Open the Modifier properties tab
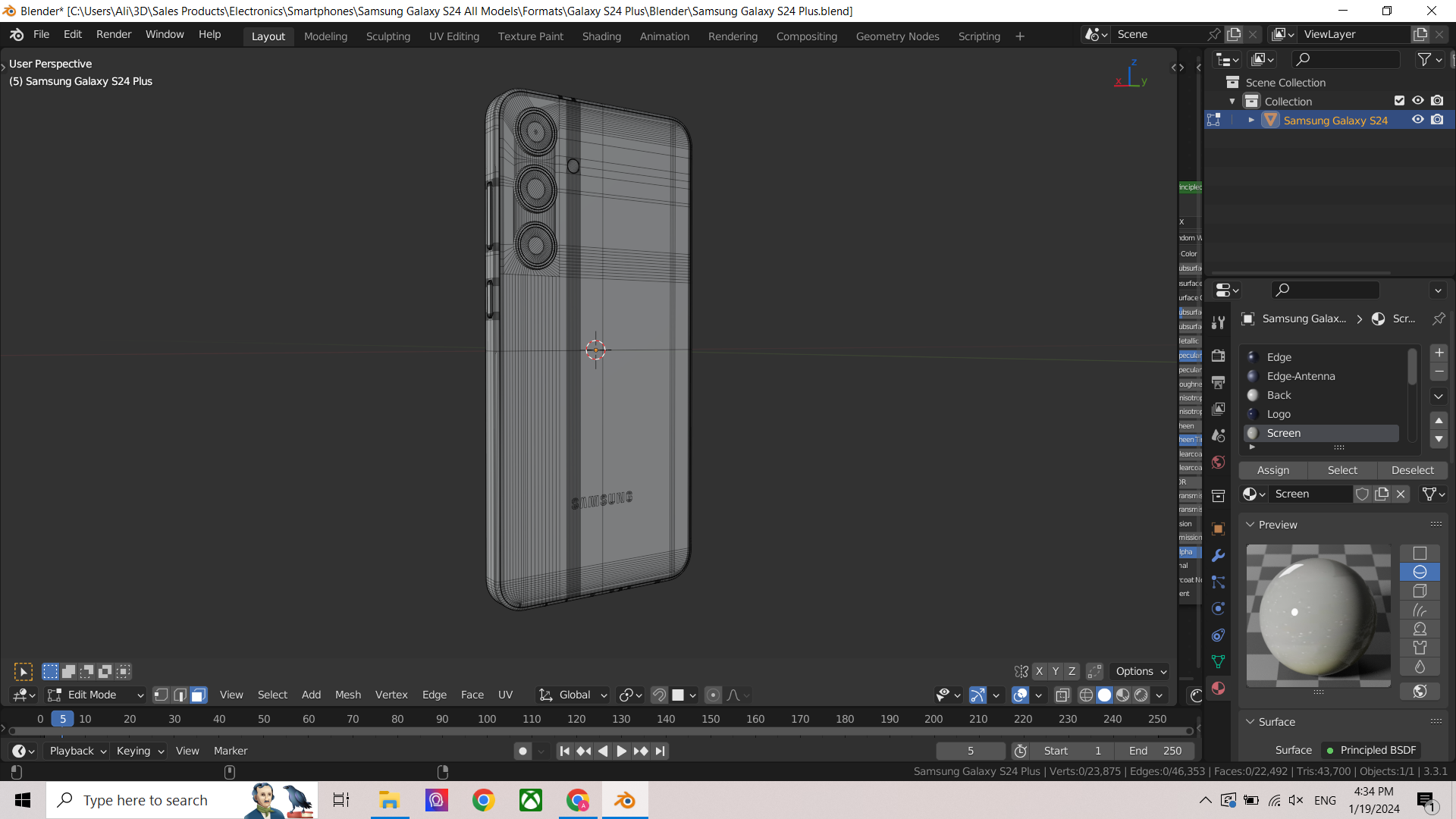 (x=1219, y=555)
